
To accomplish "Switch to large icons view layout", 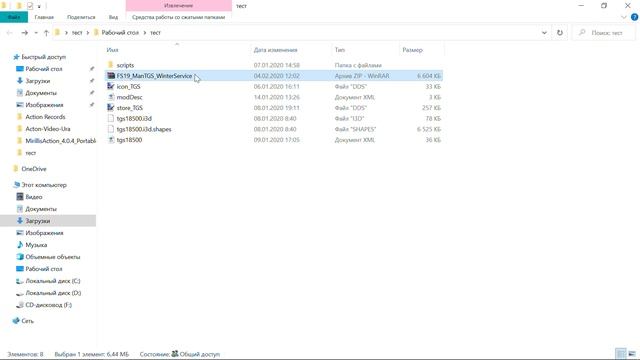I will (632, 353).
